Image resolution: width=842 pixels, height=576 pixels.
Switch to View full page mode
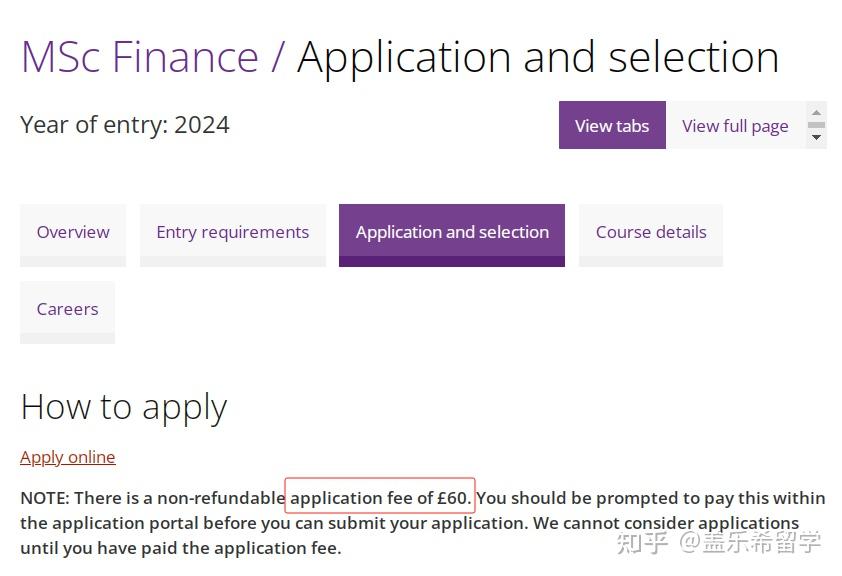(735, 125)
